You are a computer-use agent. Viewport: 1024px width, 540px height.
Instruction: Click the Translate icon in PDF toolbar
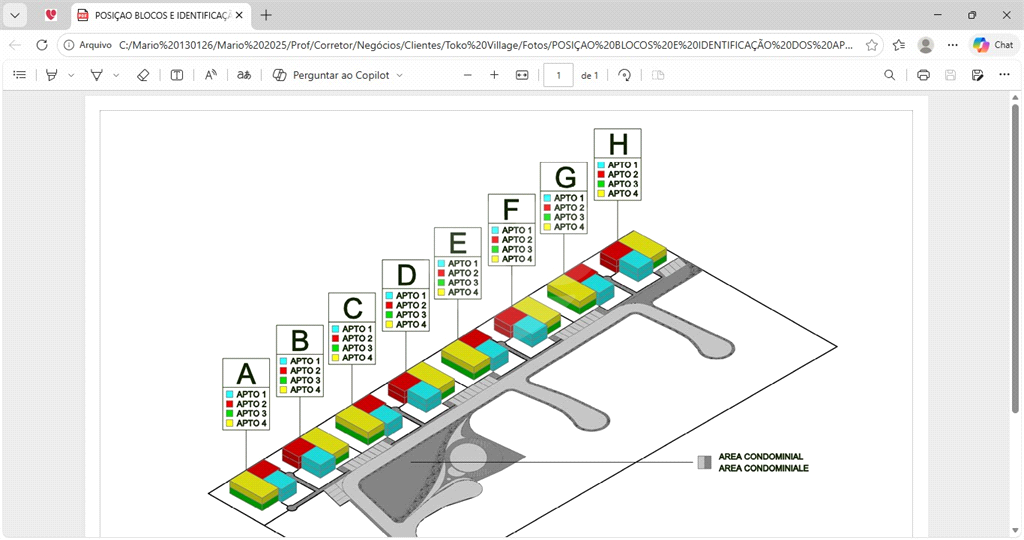[x=243, y=75]
